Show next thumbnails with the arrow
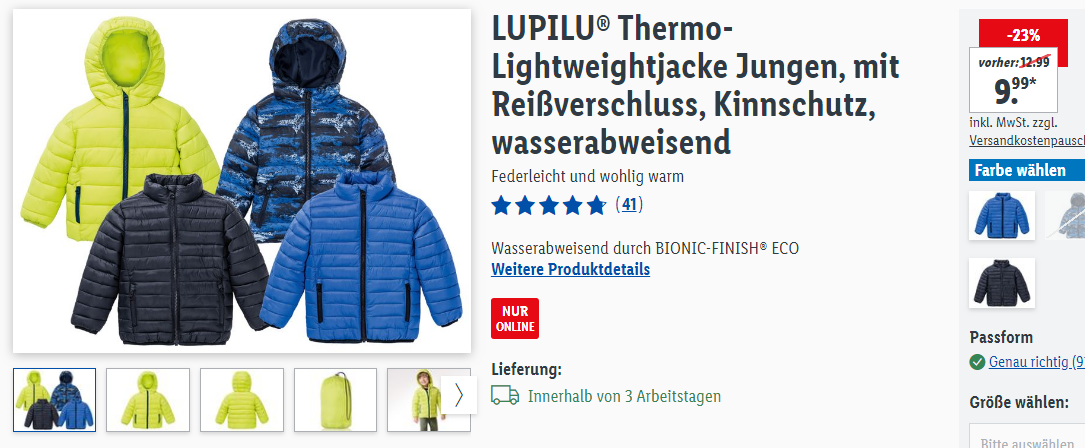 (x=458, y=395)
